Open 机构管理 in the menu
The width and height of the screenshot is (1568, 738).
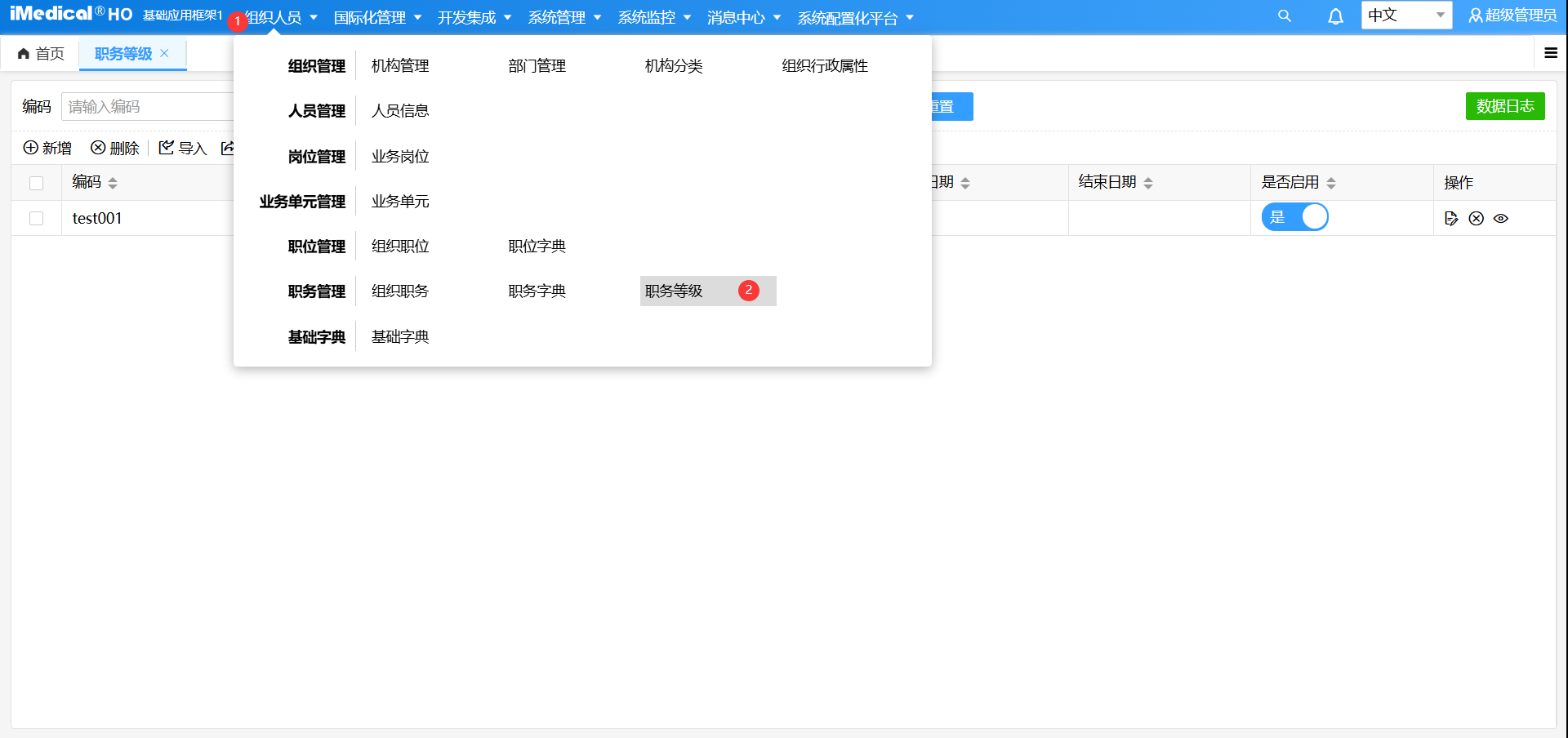400,66
